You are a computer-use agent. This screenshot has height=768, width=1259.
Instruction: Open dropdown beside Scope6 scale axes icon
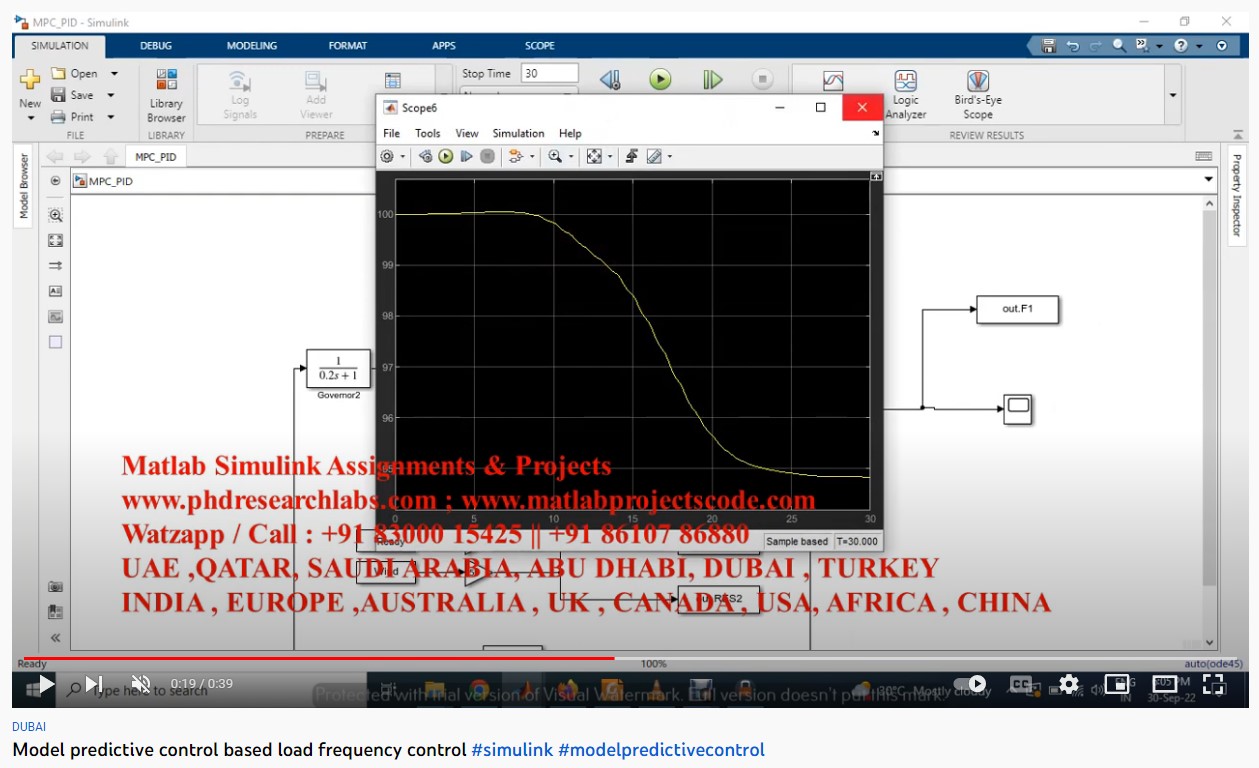coord(610,157)
